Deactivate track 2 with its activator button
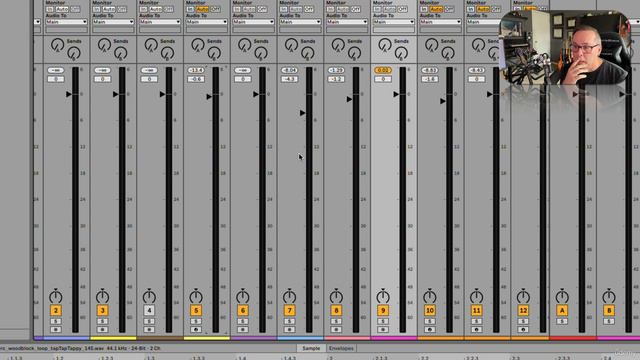The image size is (640, 360). pyautogui.click(x=56, y=311)
